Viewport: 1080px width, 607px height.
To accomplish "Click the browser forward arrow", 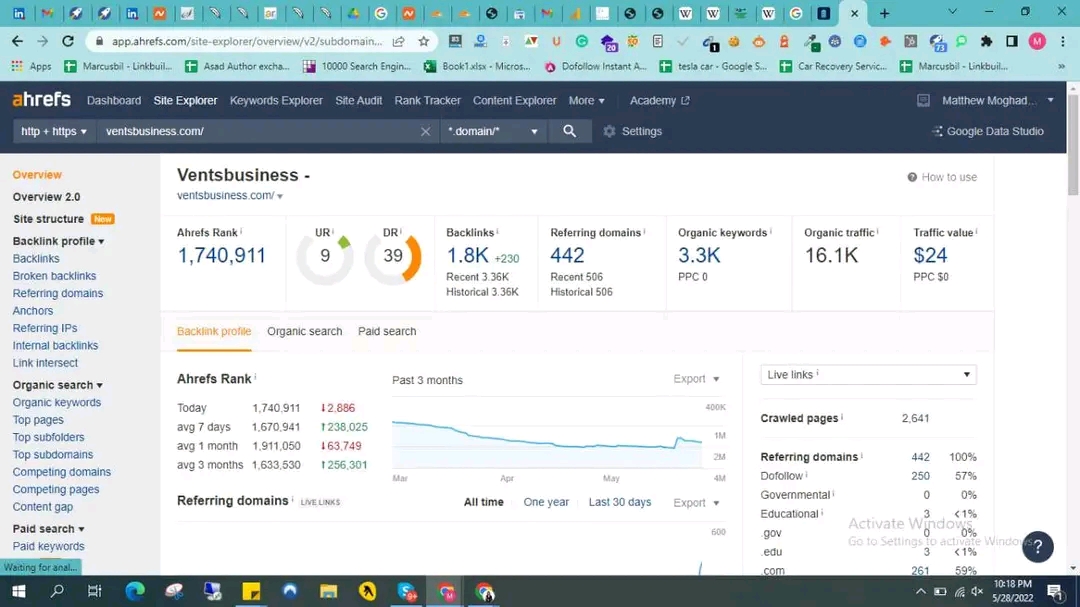I will tap(43, 41).
